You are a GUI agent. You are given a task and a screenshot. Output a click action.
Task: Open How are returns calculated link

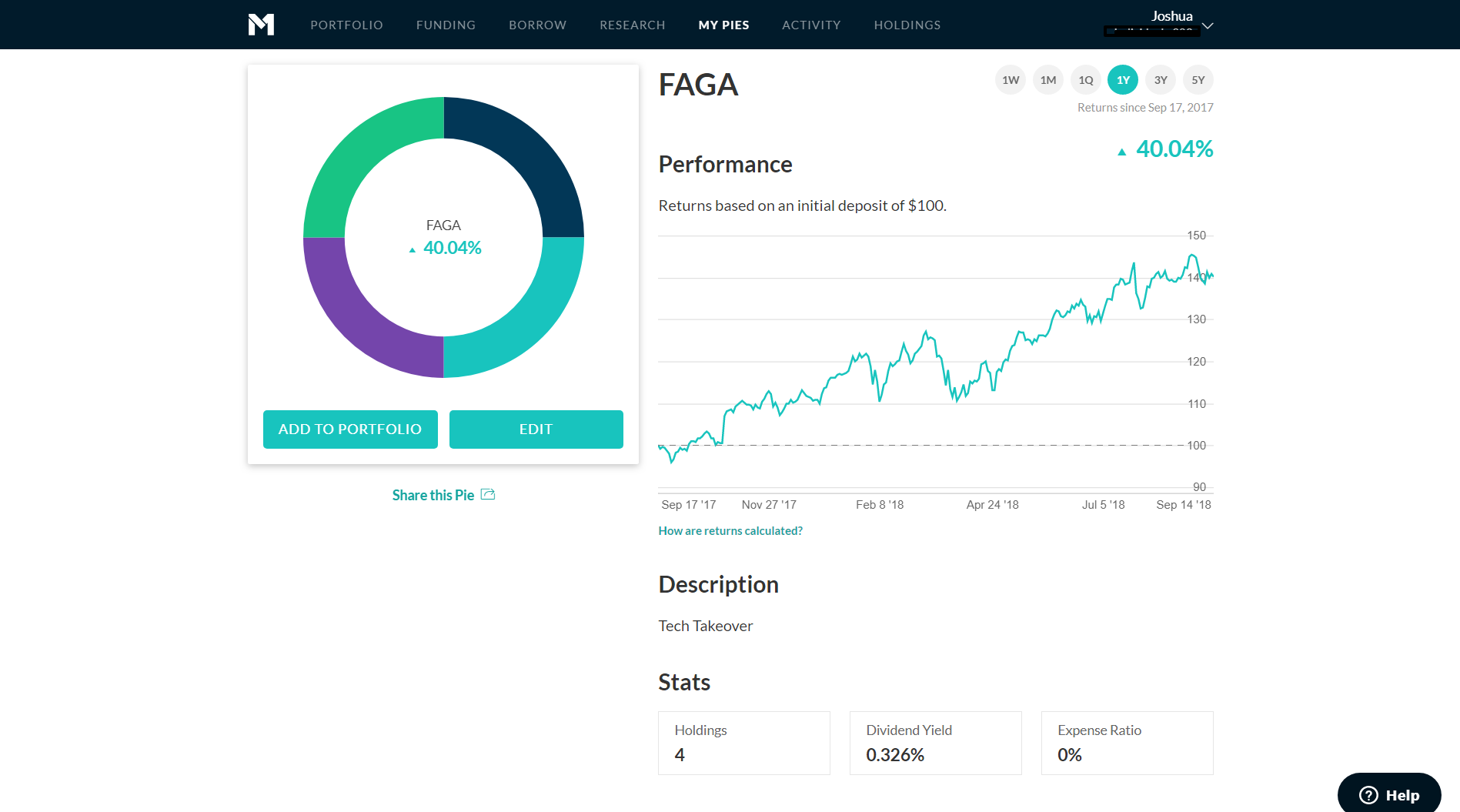pyautogui.click(x=730, y=531)
